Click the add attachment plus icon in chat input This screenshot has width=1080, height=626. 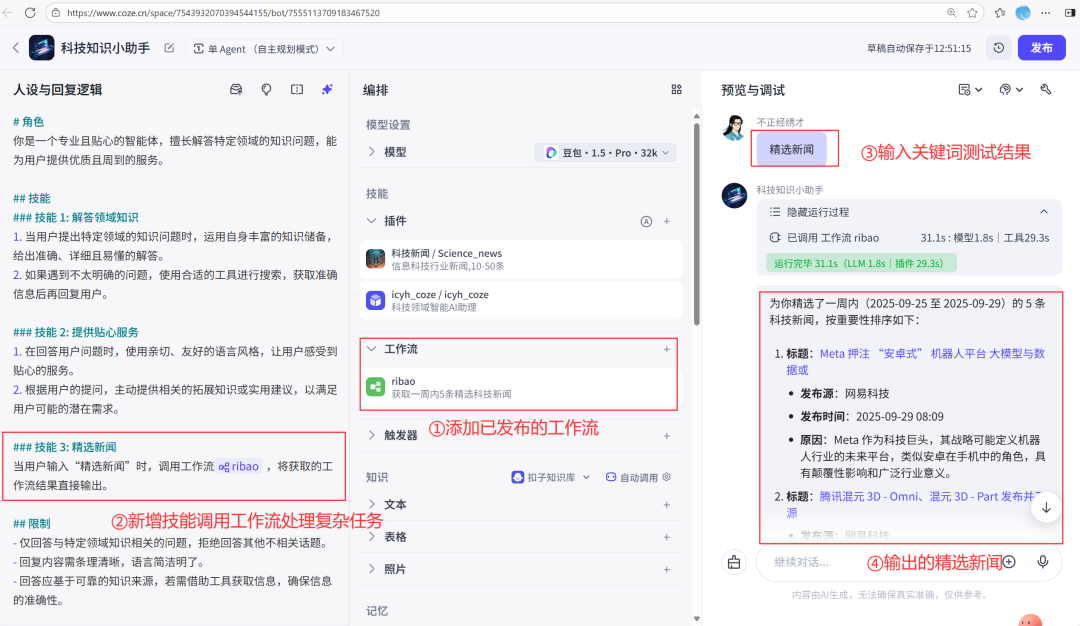[x=1009, y=562]
